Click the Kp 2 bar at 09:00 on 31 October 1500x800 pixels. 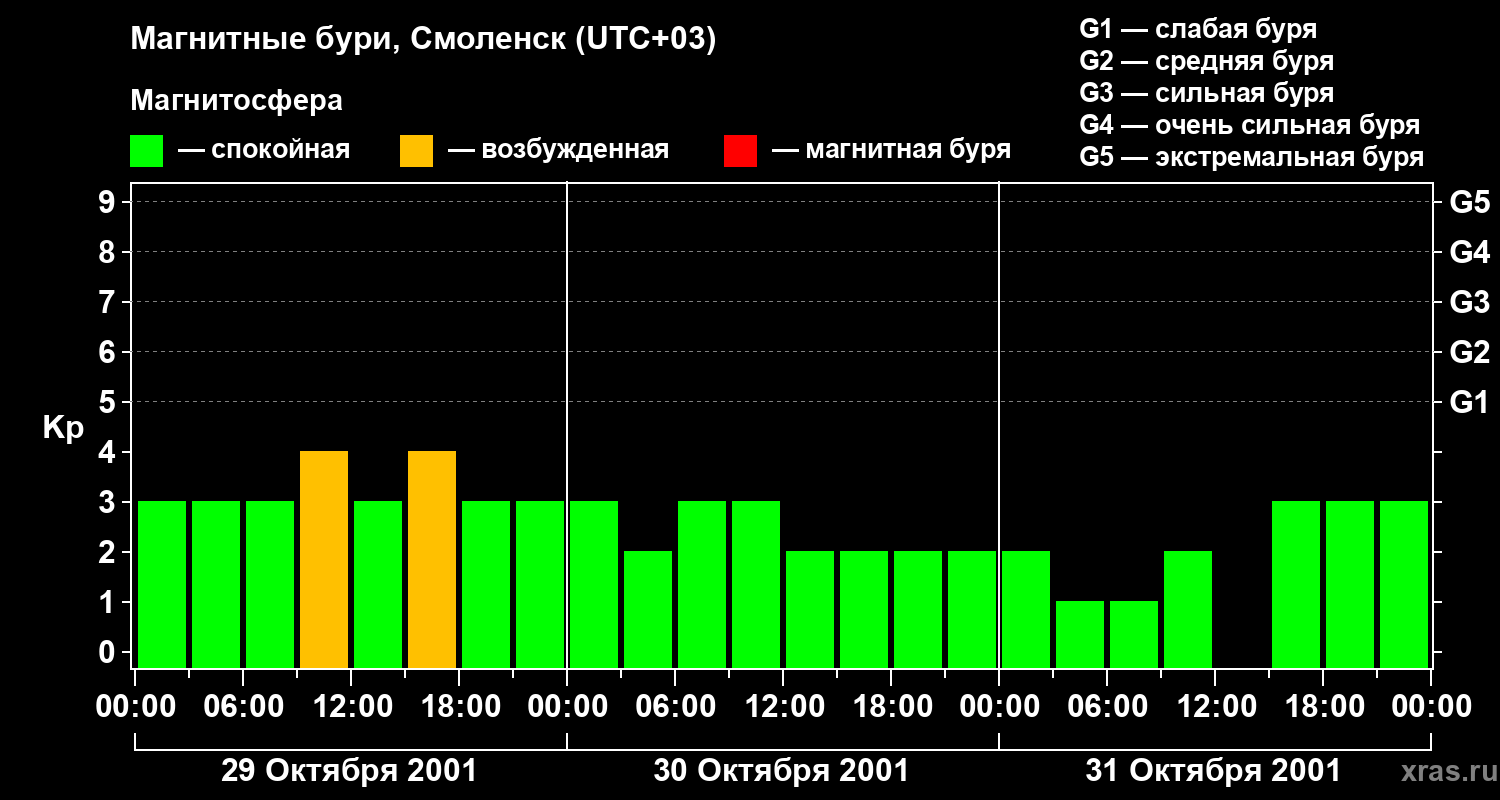tap(1188, 609)
